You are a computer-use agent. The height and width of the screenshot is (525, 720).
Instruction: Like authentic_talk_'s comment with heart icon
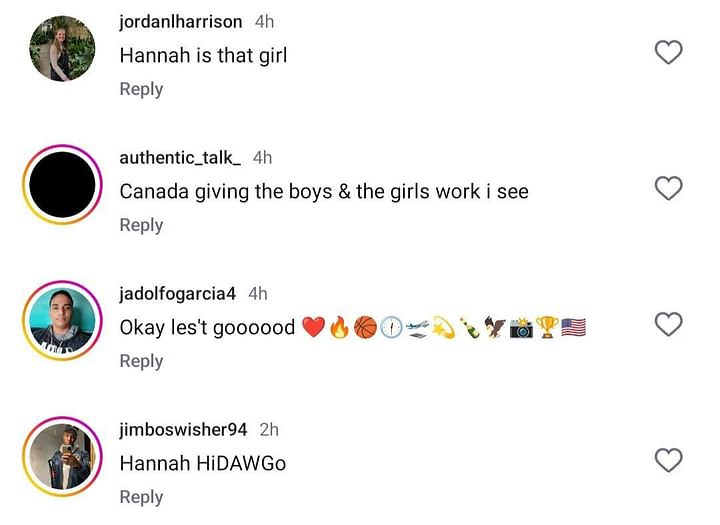[x=668, y=188]
